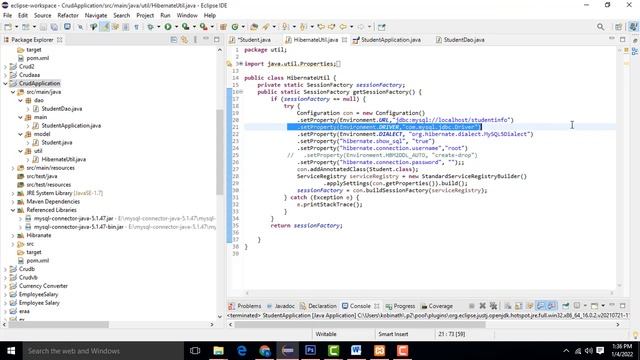The width and height of the screenshot is (640, 360).
Task: Collapse the Referenced Libraries node
Action: click(x=13, y=210)
